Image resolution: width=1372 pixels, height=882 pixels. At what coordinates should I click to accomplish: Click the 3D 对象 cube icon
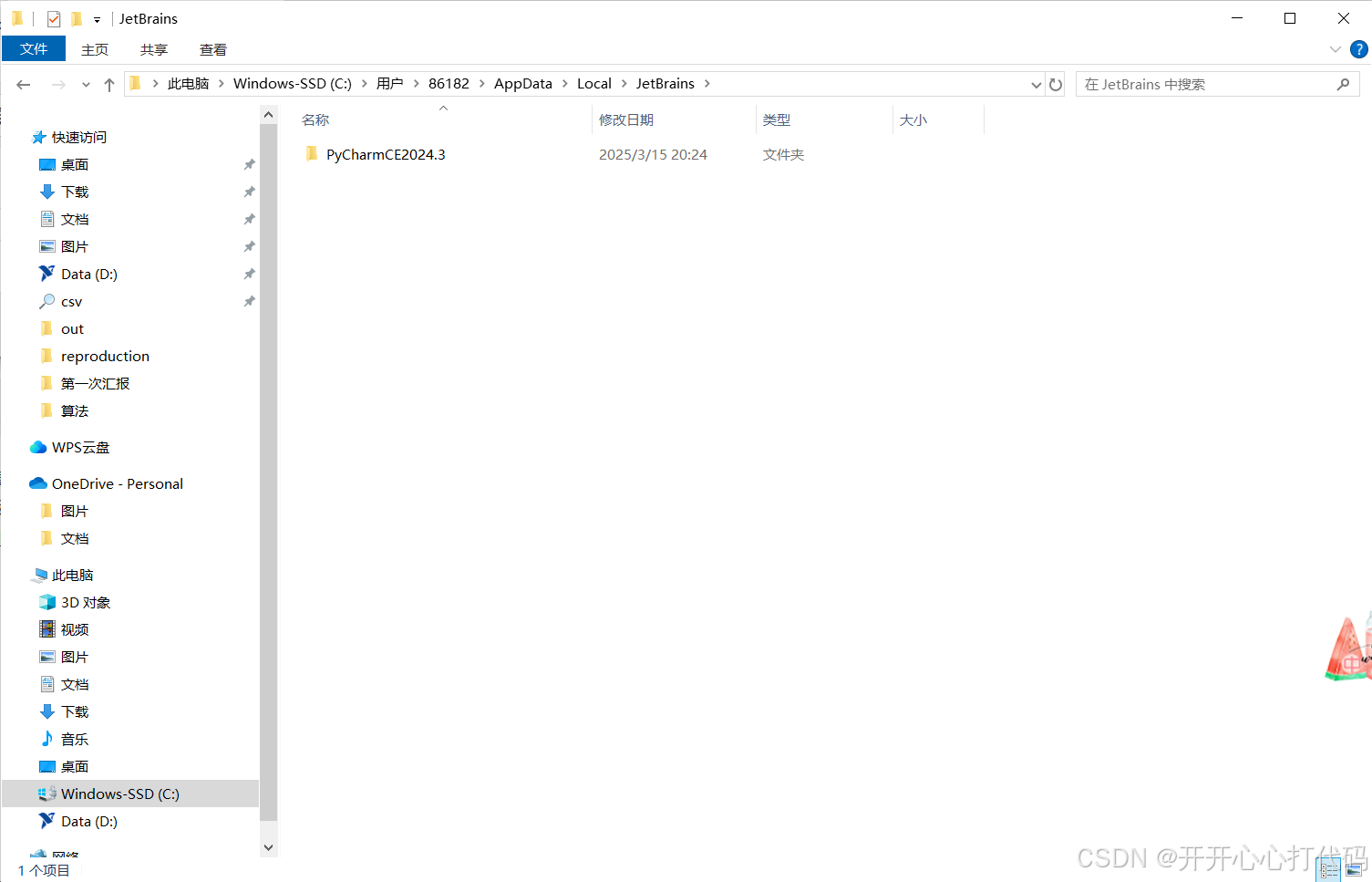47,602
